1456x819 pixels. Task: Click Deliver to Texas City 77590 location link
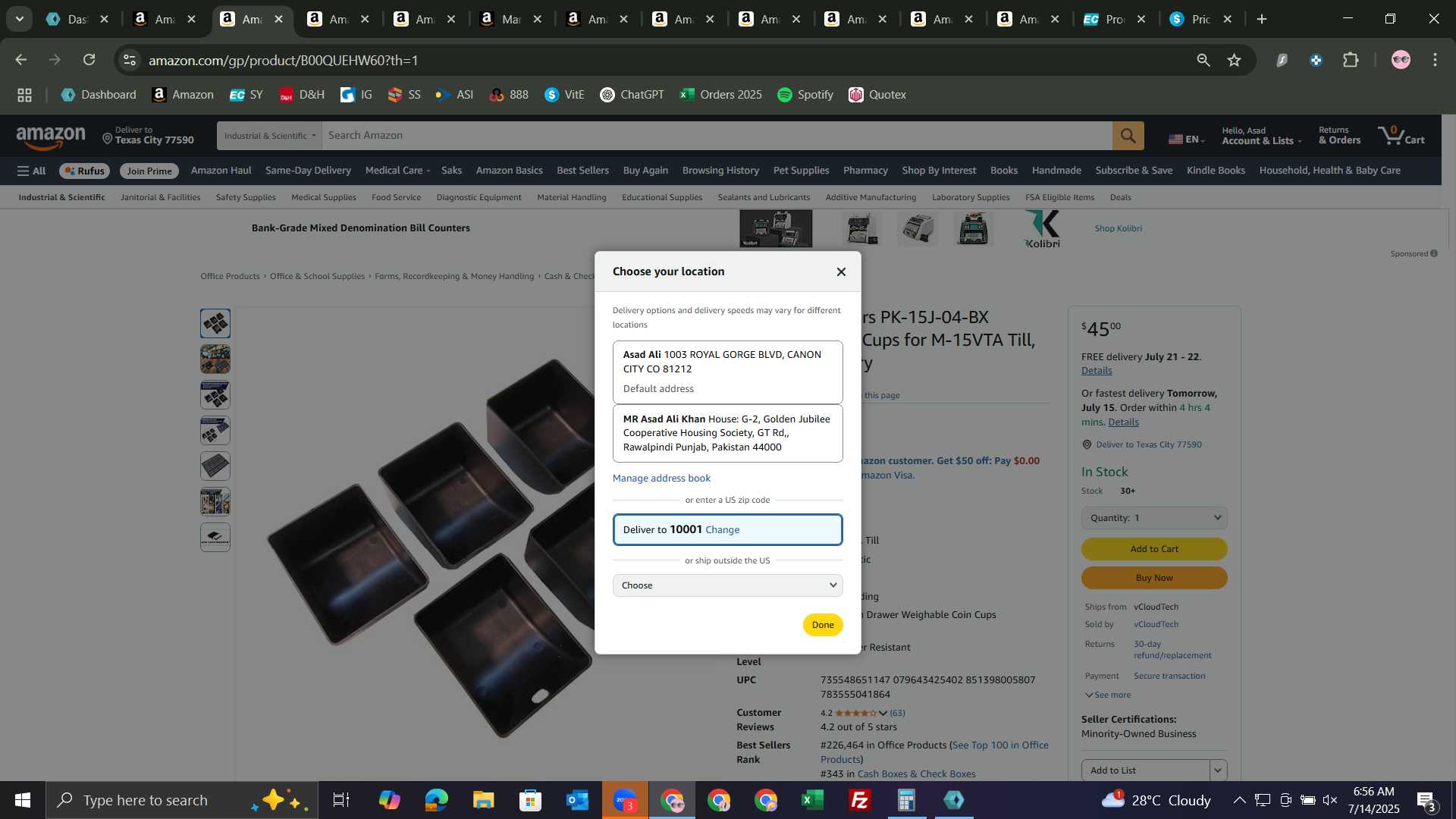click(x=1148, y=444)
